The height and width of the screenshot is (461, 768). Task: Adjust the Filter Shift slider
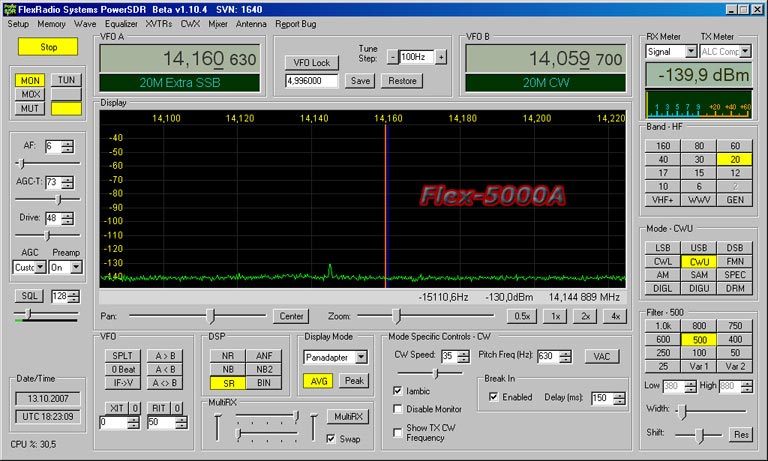pyautogui.click(x=698, y=435)
